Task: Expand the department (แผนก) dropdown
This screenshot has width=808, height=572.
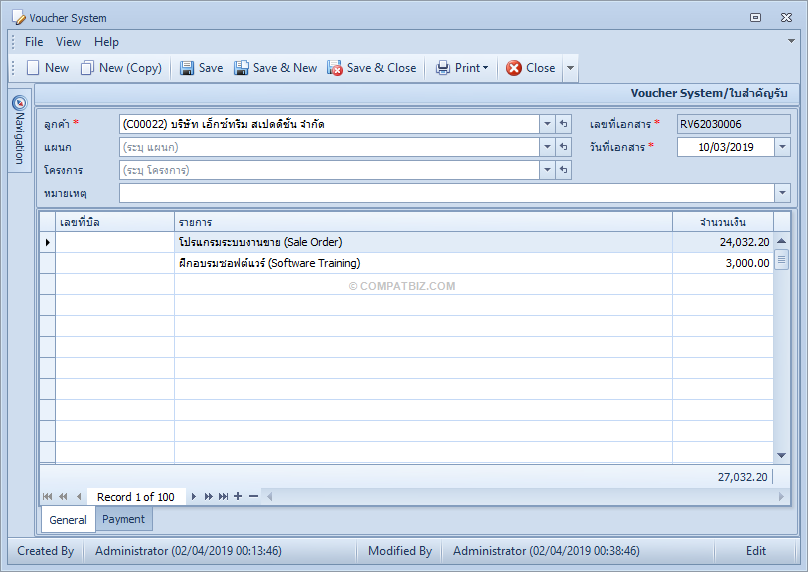Action: [547, 147]
